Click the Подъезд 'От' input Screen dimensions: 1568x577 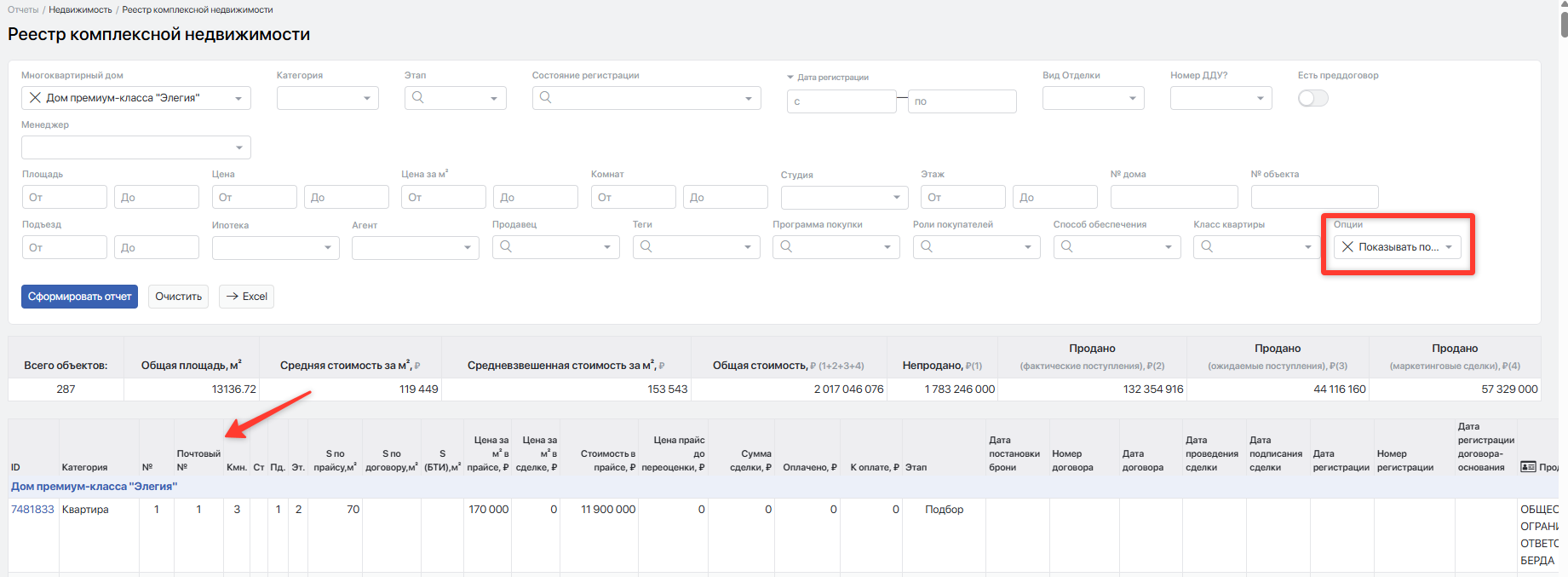click(x=65, y=247)
